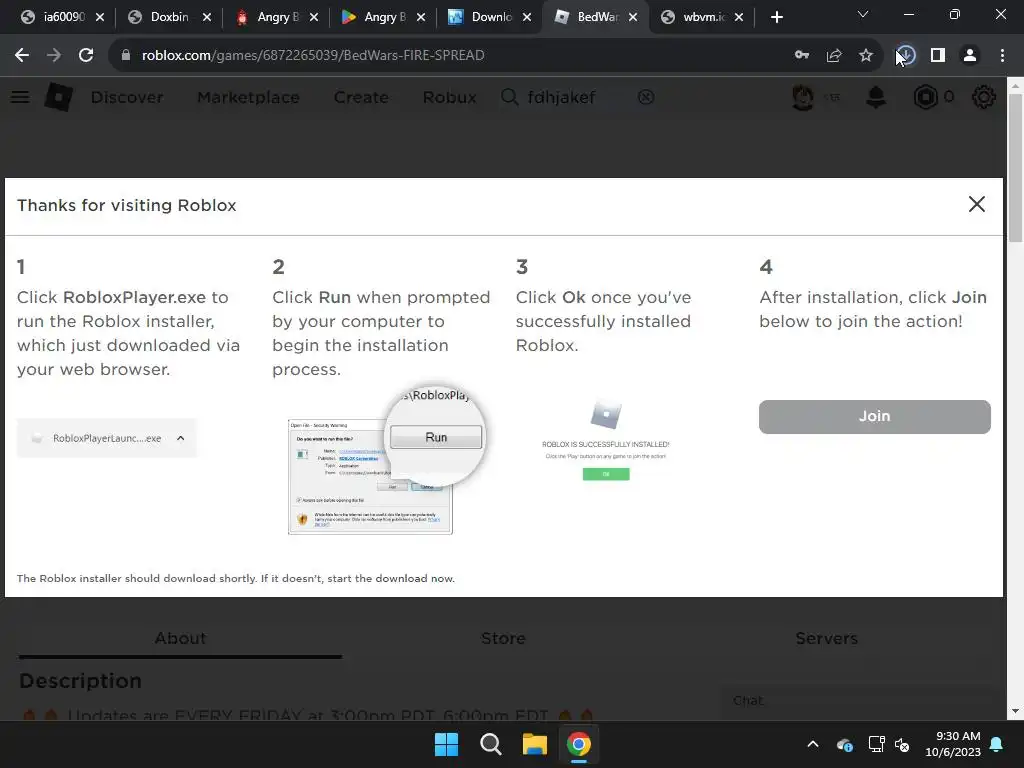Open Windows notification bell
The width and height of the screenshot is (1024, 768).
pos(997,744)
